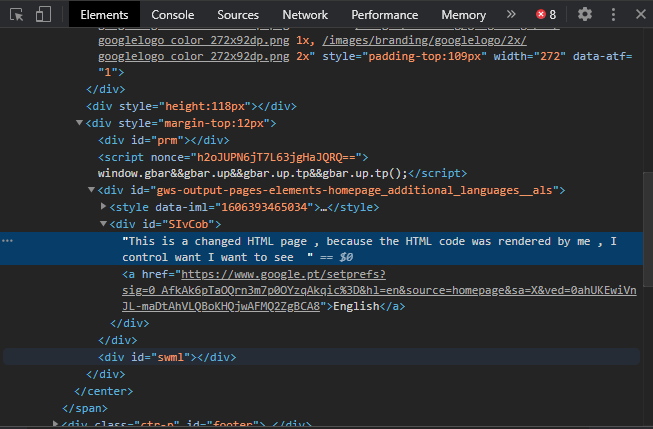The width and height of the screenshot is (653, 429).
Task: Collapse the SIvCob div node
Action: tap(103, 224)
